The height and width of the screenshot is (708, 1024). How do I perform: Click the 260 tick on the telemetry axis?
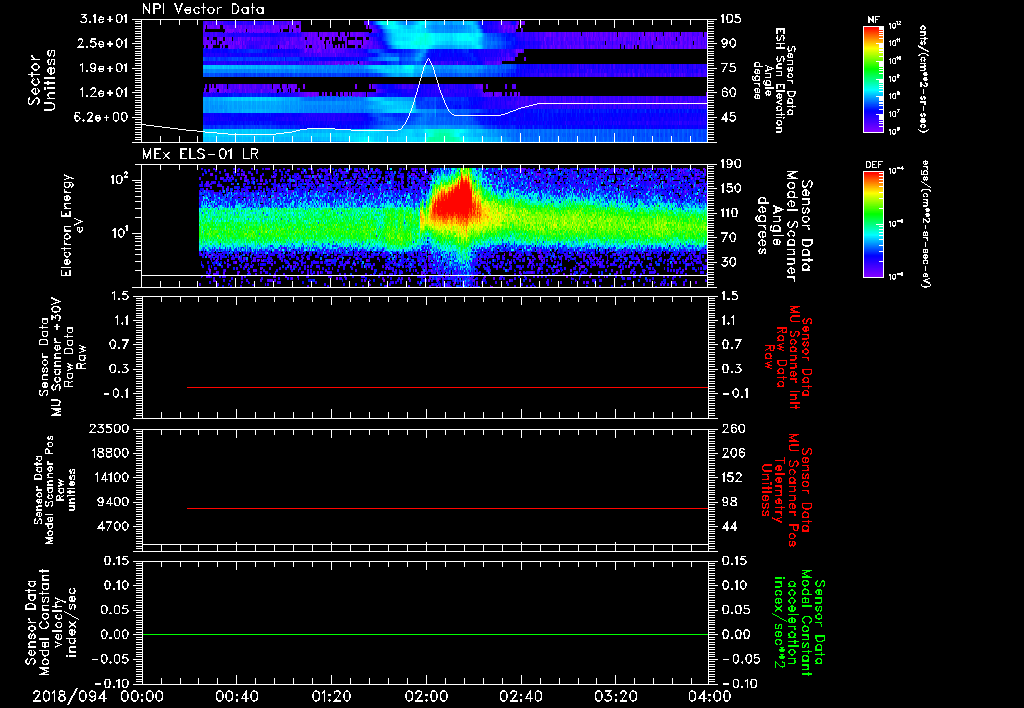[731, 429]
